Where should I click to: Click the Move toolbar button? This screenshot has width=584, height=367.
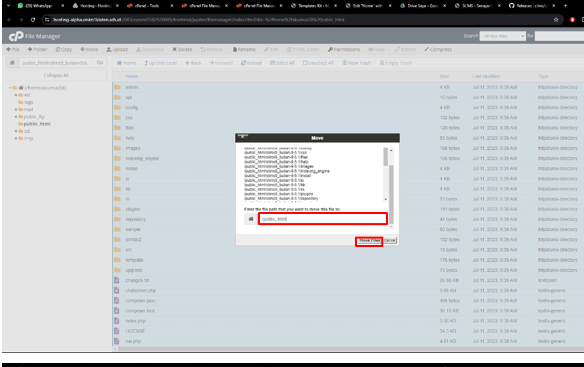click(89, 50)
